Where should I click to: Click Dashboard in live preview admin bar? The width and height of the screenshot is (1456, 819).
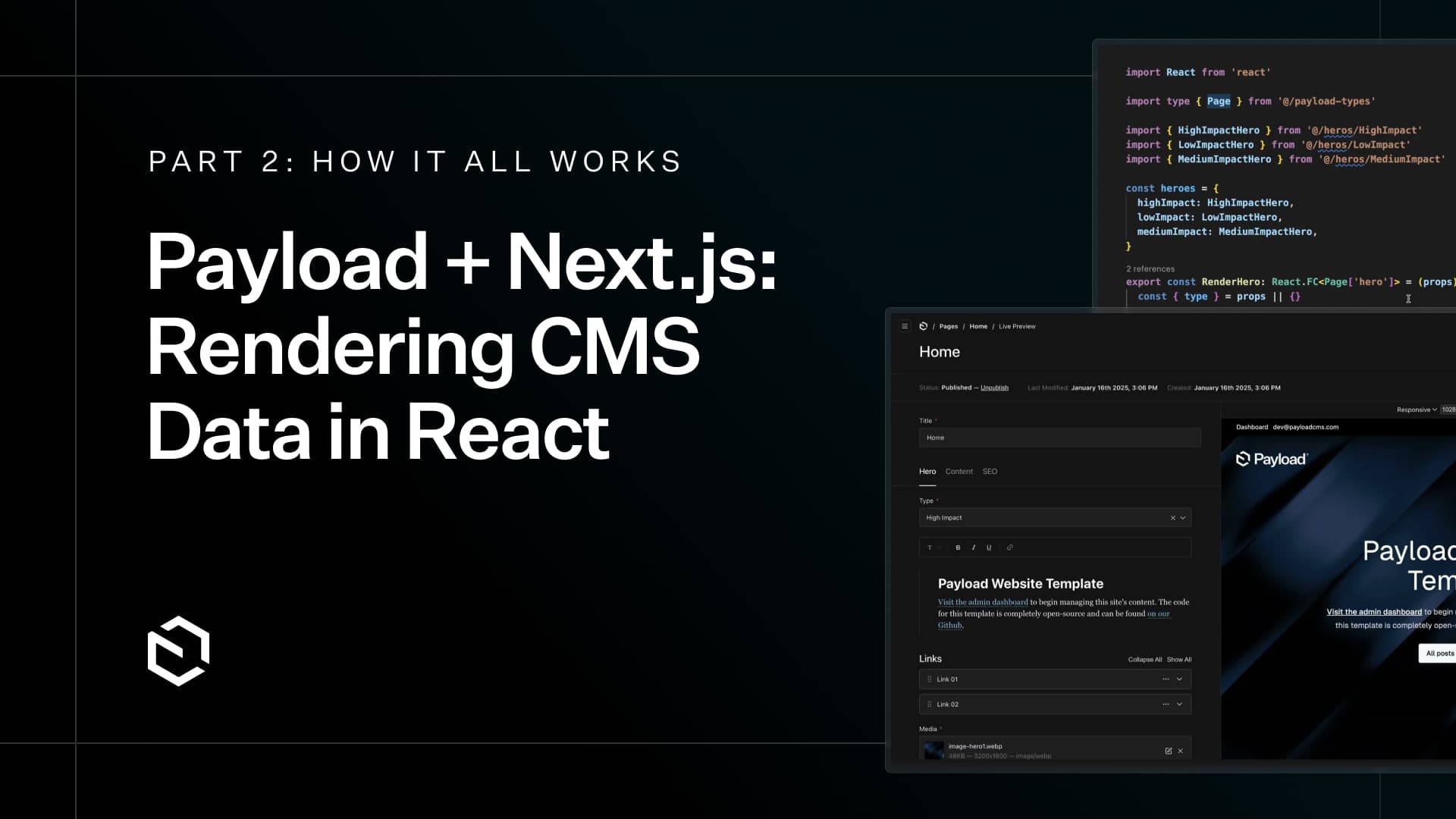pos(1252,427)
